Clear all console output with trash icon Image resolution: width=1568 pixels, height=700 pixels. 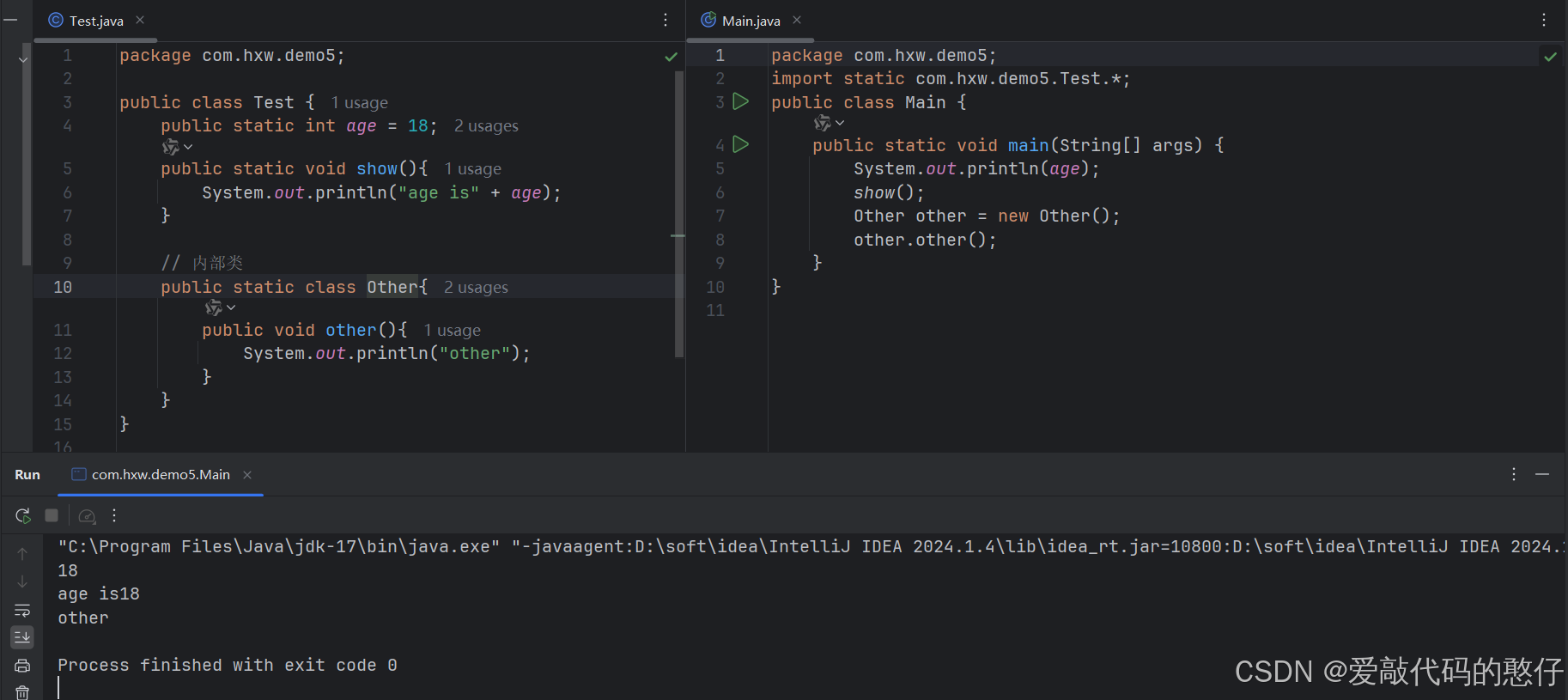pyautogui.click(x=22, y=692)
